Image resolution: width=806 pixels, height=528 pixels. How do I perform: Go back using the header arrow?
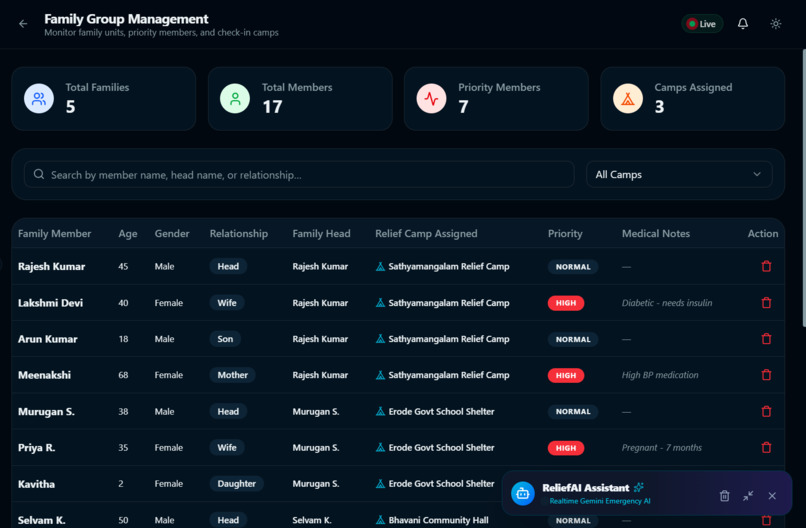(23, 24)
